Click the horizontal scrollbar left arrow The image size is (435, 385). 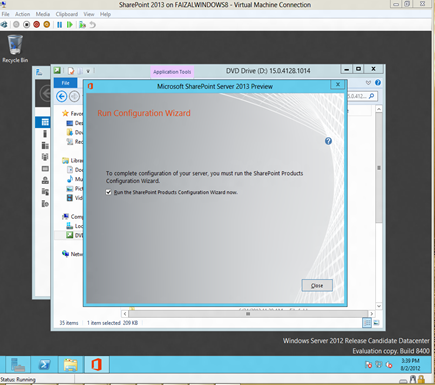125,314
